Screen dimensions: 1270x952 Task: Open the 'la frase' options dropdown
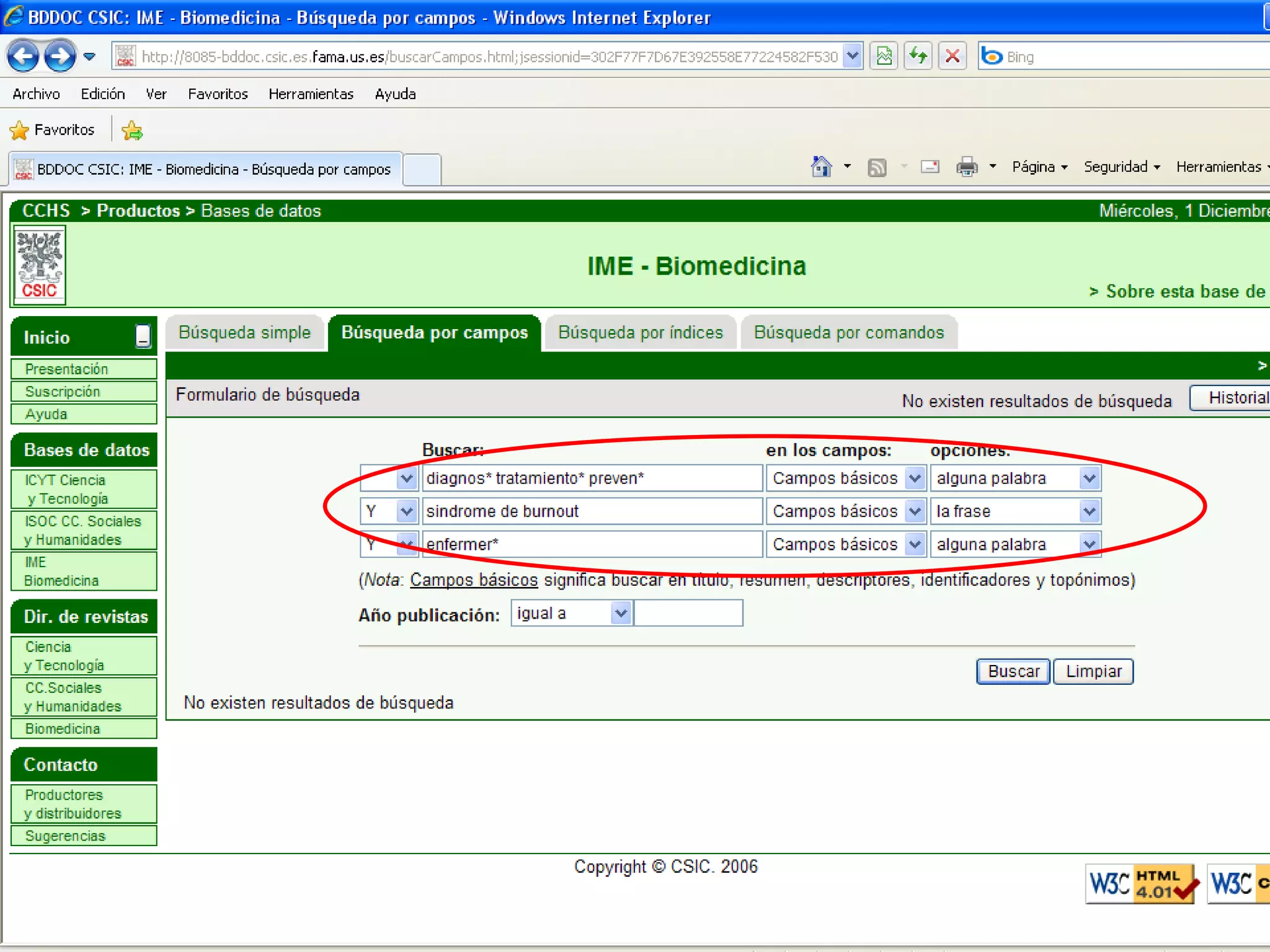(1089, 511)
